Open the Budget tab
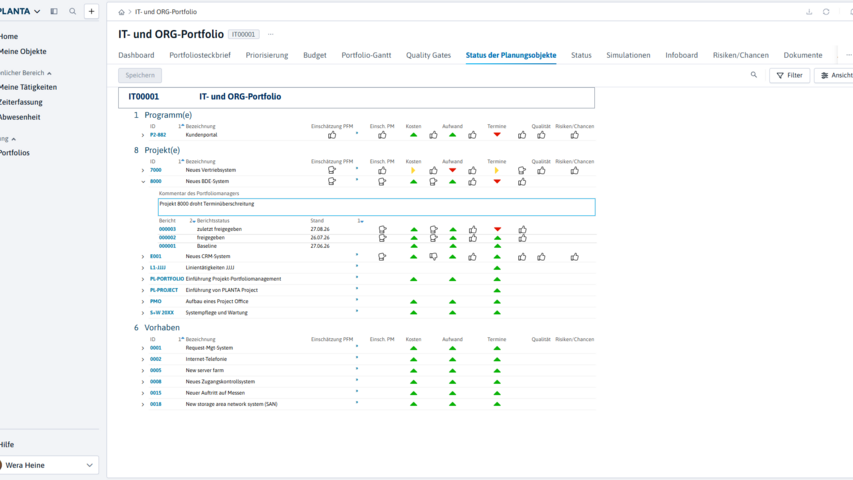 [314, 55]
